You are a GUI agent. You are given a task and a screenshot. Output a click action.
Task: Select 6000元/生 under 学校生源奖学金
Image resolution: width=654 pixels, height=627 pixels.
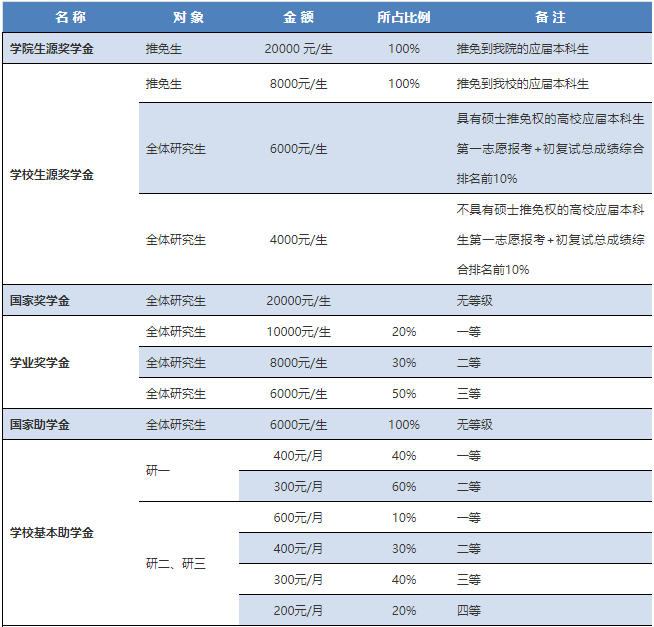pos(298,149)
